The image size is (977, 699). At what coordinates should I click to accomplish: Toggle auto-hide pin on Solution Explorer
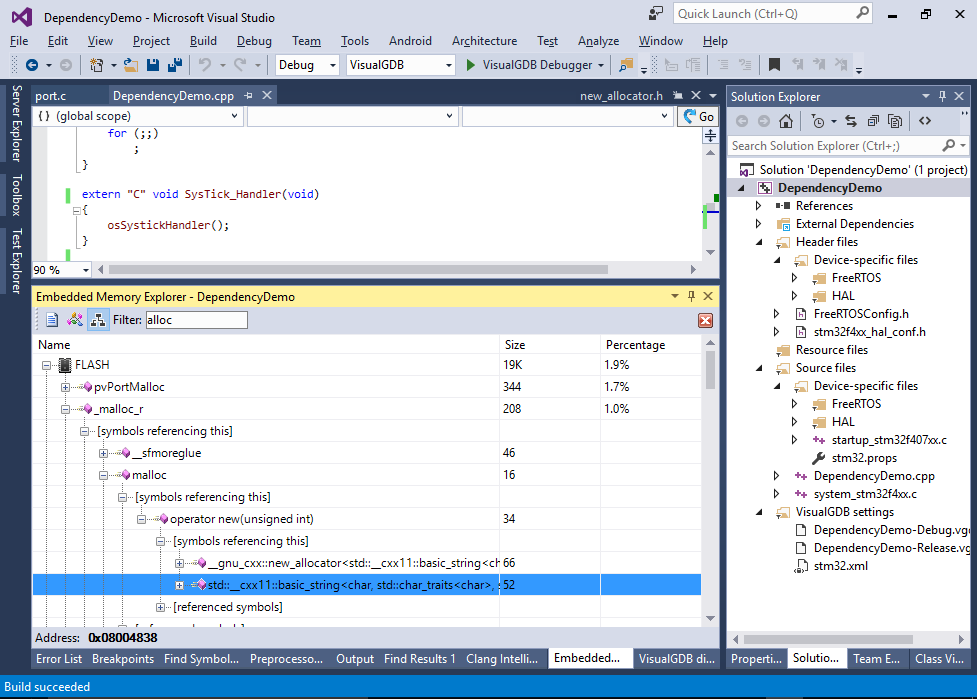(x=942, y=96)
